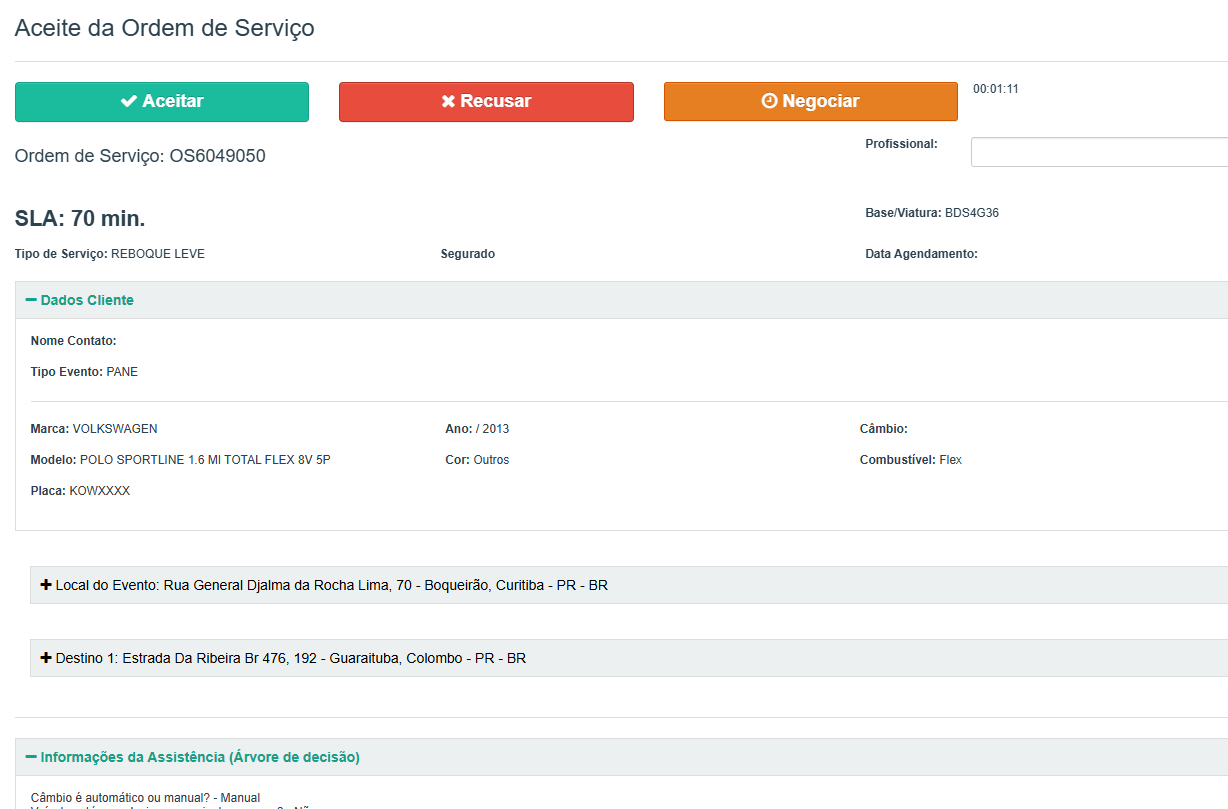
Task: Click the checkmark icon on Aceitar
Action: click(x=129, y=101)
